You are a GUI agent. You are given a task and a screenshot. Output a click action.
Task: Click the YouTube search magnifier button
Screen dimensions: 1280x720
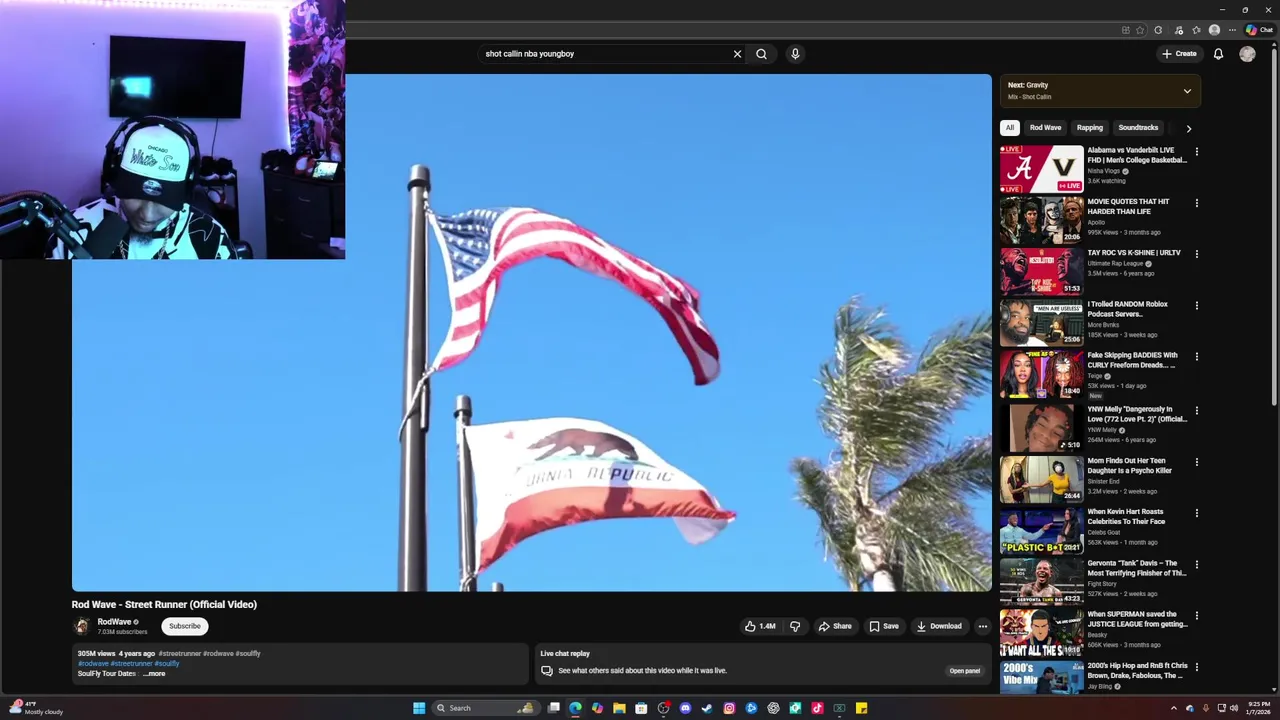point(762,54)
